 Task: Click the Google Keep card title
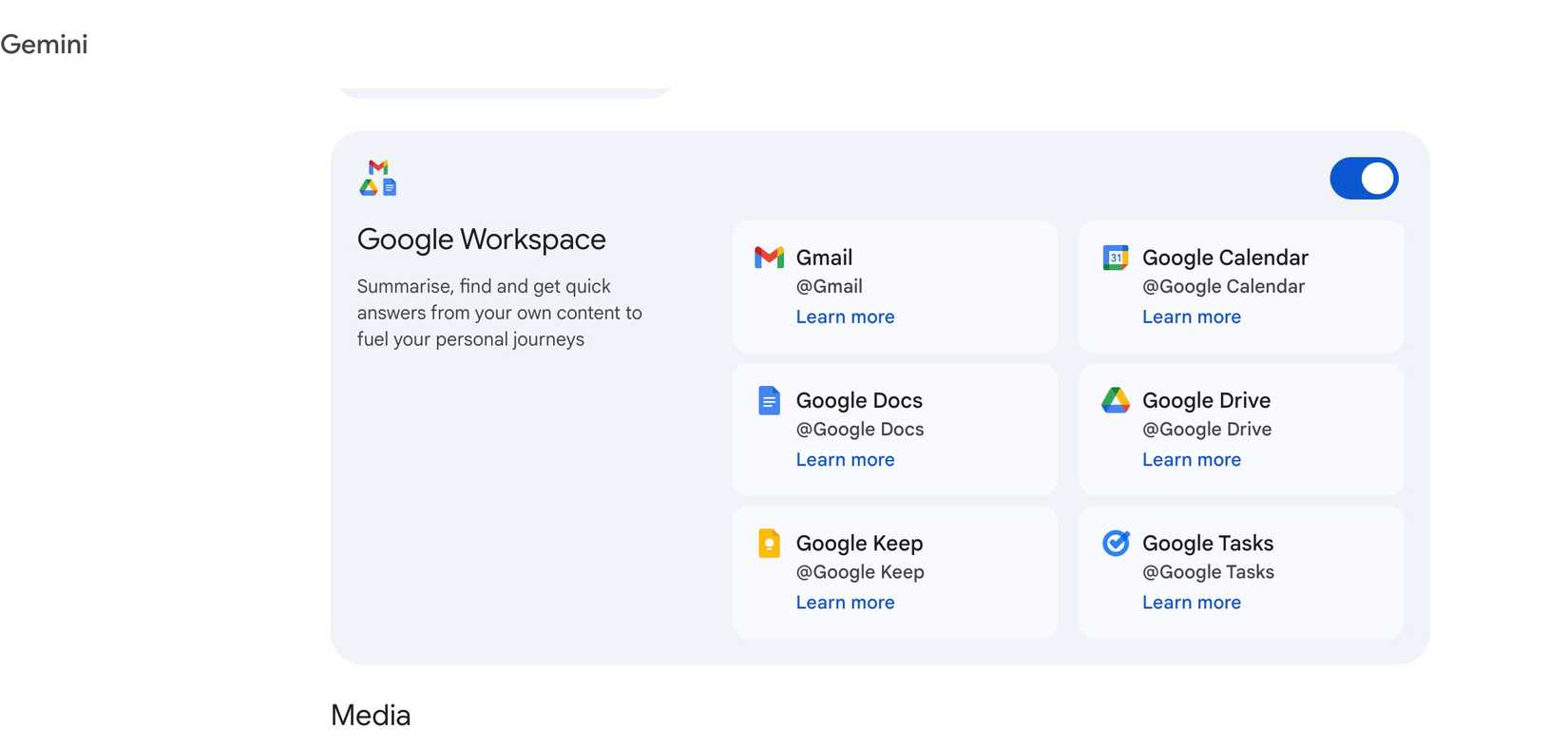[859, 544]
